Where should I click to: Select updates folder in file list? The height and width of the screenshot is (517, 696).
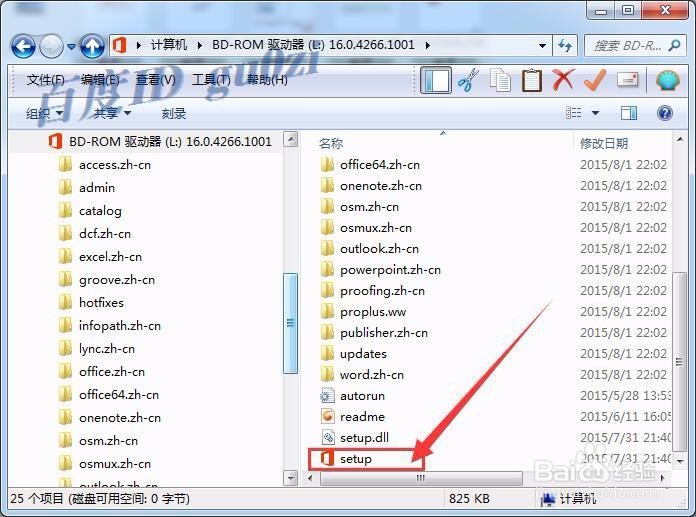(x=354, y=354)
